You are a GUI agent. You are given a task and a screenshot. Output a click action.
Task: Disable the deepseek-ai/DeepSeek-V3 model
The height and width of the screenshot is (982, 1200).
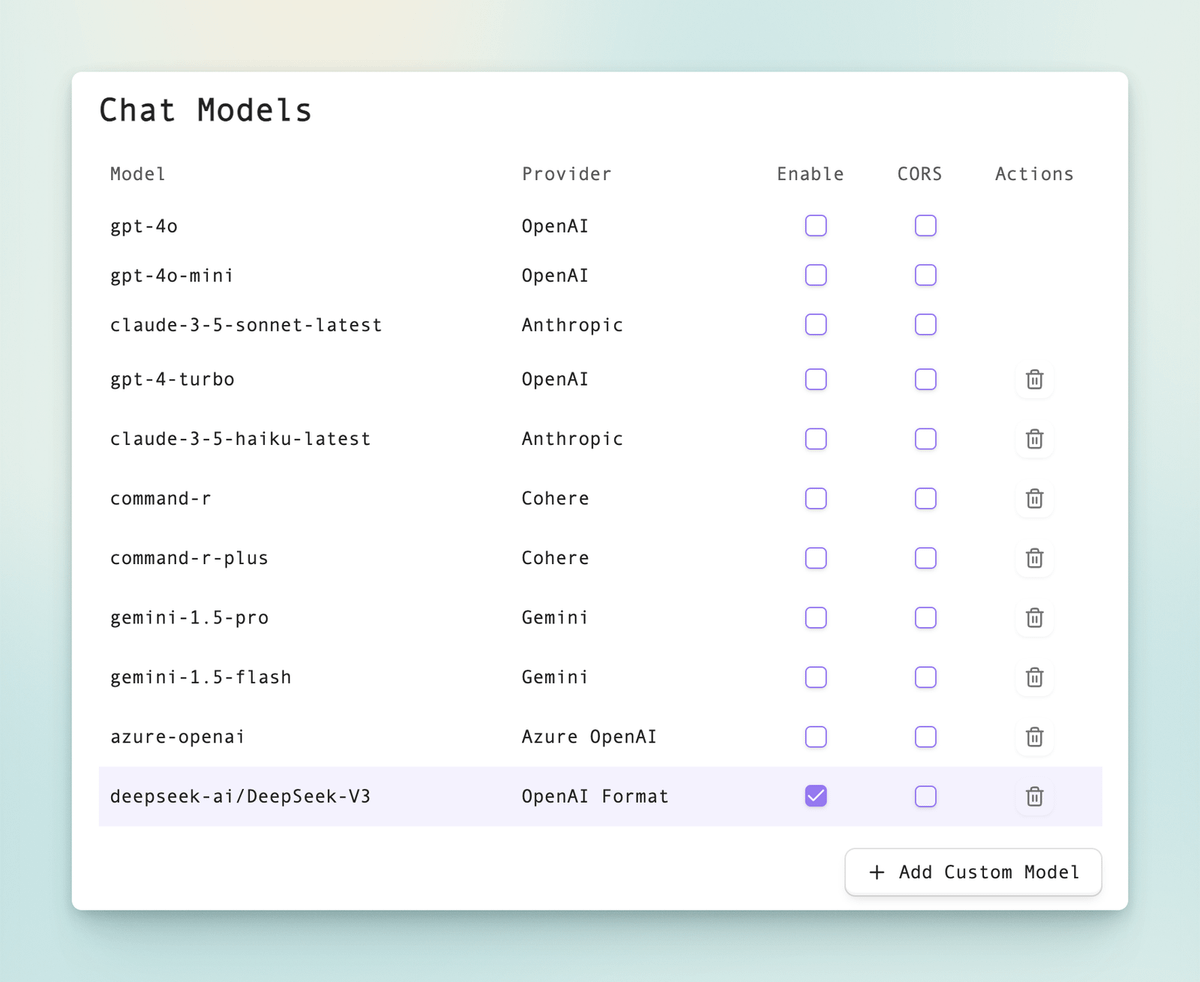point(815,796)
